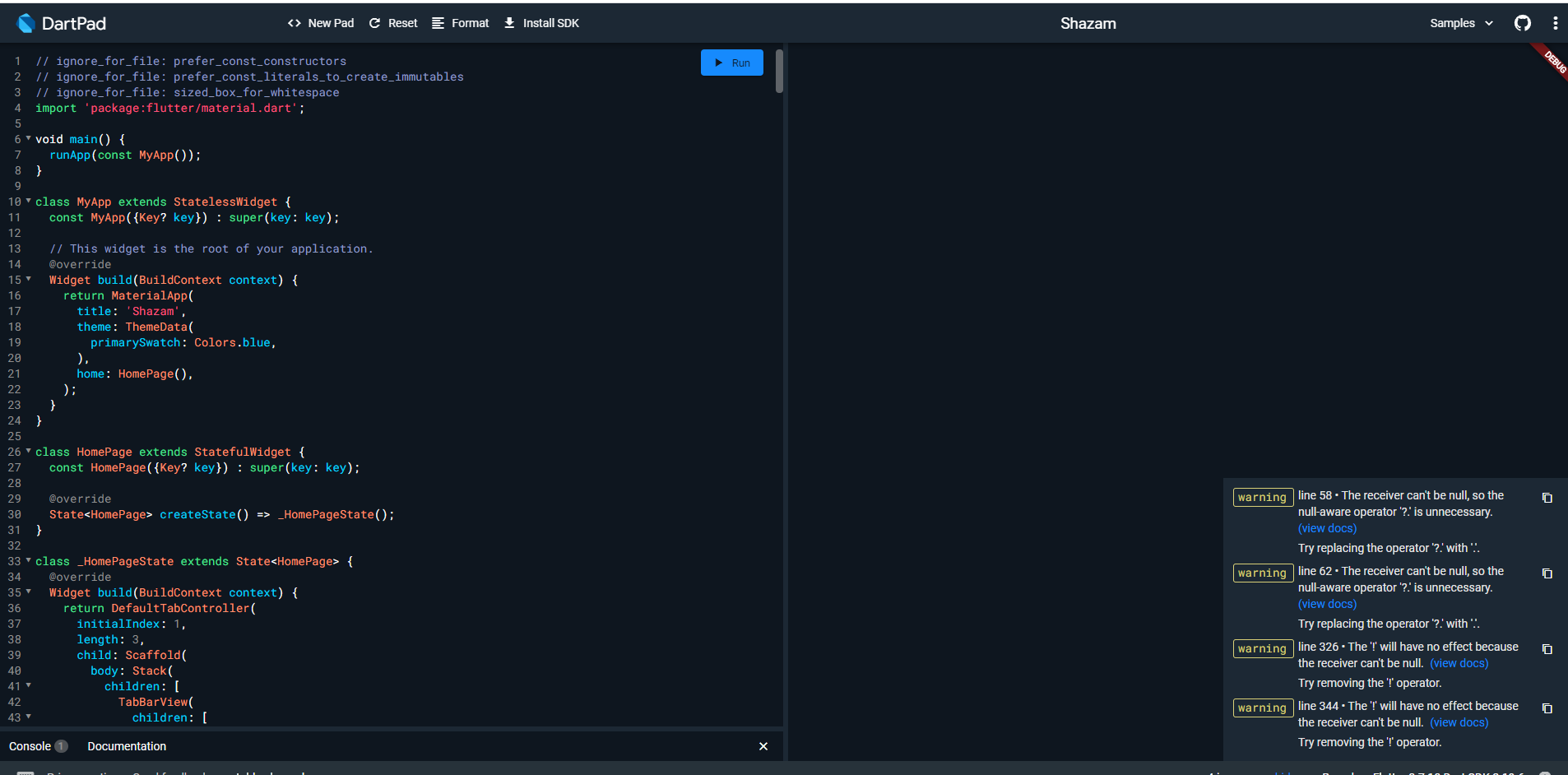
Task: Fold the MyApp class at line 10
Action: click(29, 202)
